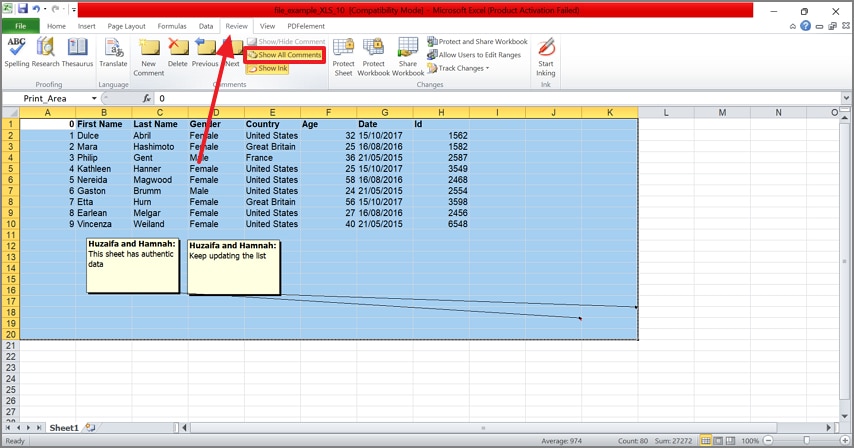Click Protect Sheet
Viewport: 854px width, 448px height.
(x=343, y=57)
